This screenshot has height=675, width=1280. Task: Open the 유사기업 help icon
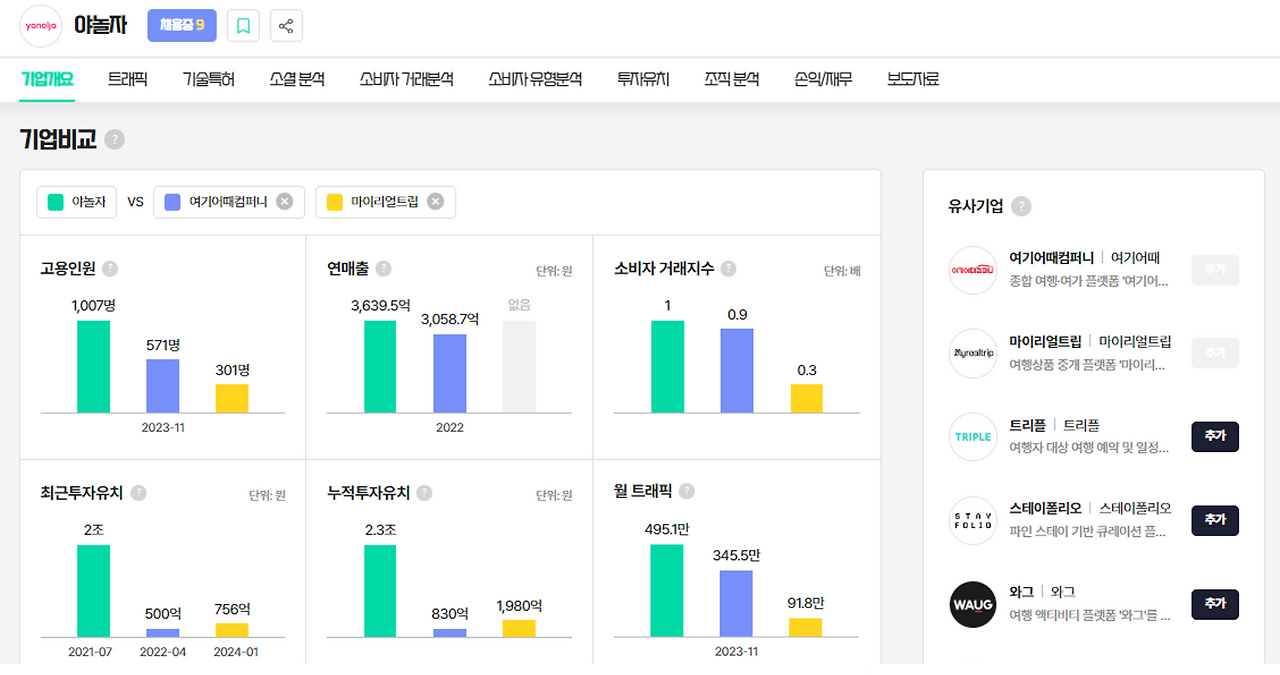point(1020,206)
